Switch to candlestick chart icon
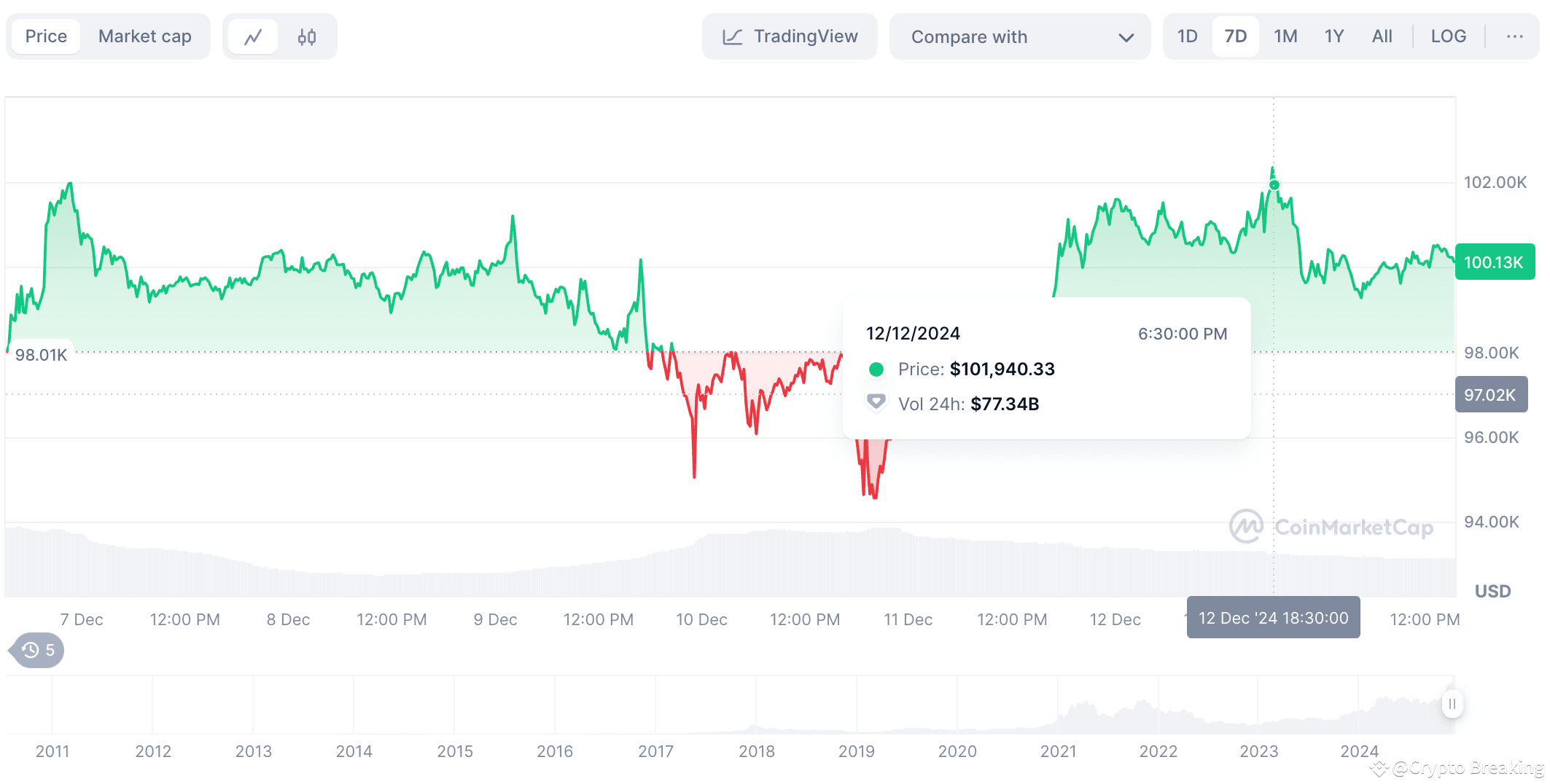Image resolution: width=1550 pixels, height=784 pixels. (x=307, y=37)
